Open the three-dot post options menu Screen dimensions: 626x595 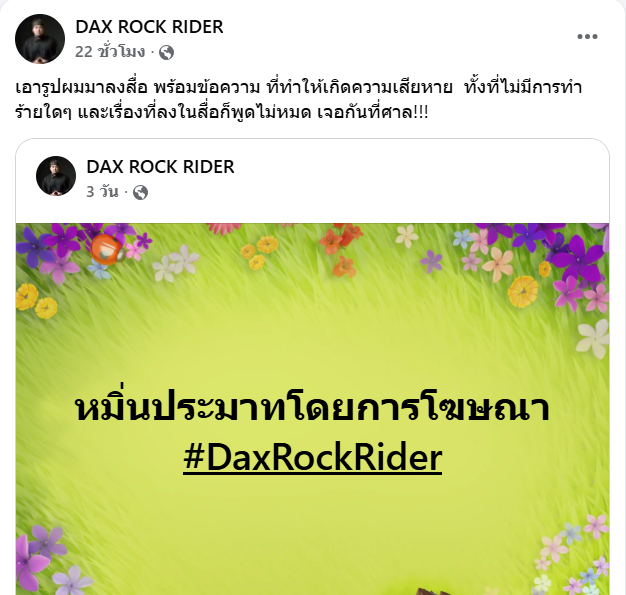tap(587, 37)
